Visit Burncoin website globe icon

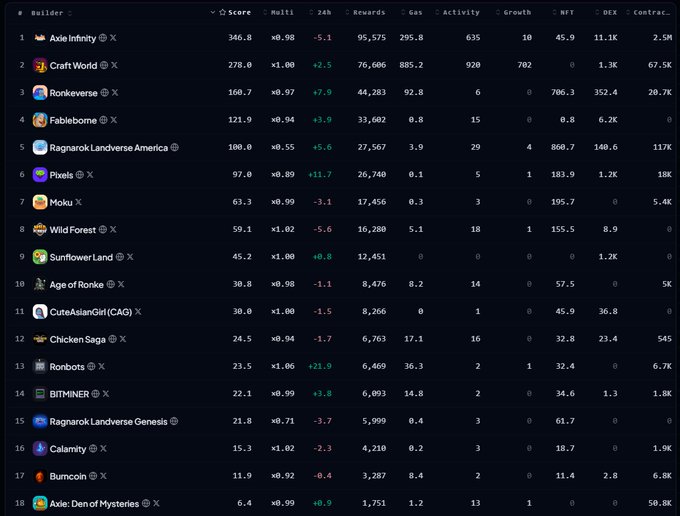coord(93,476)
